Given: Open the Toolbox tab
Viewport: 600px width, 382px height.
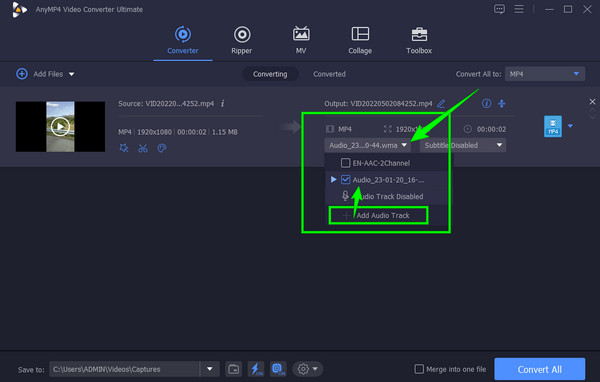Looking at the screenshot, I should [x=419, y=40].
